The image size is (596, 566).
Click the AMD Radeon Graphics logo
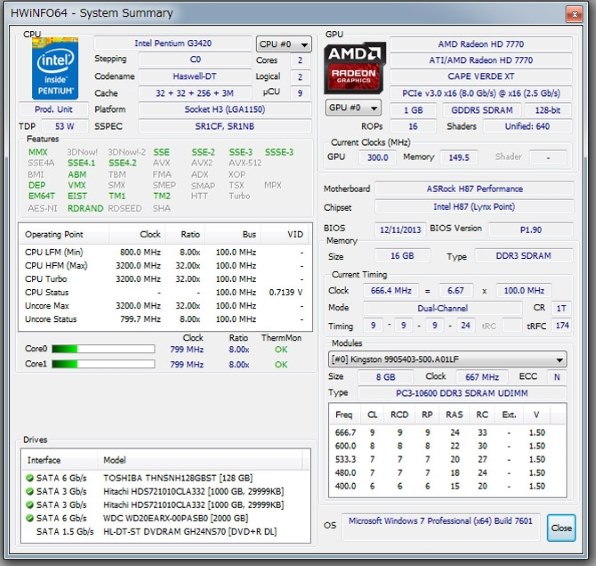355,68
